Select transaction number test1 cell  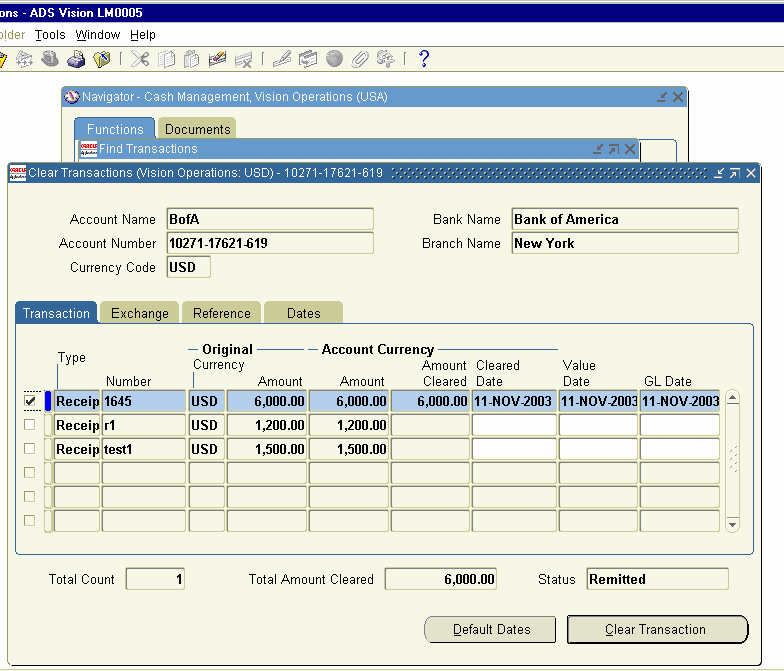(x=144, y=449)
